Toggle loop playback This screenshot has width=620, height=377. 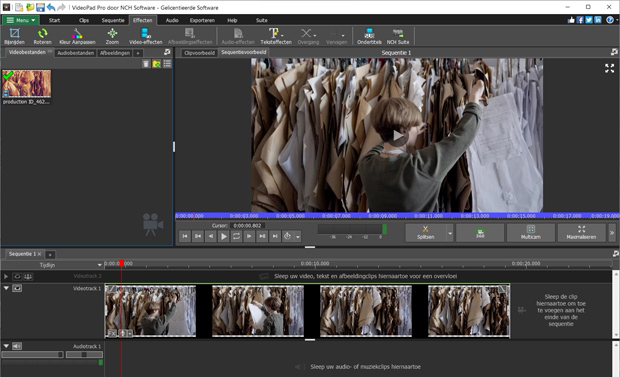(236, 237)
